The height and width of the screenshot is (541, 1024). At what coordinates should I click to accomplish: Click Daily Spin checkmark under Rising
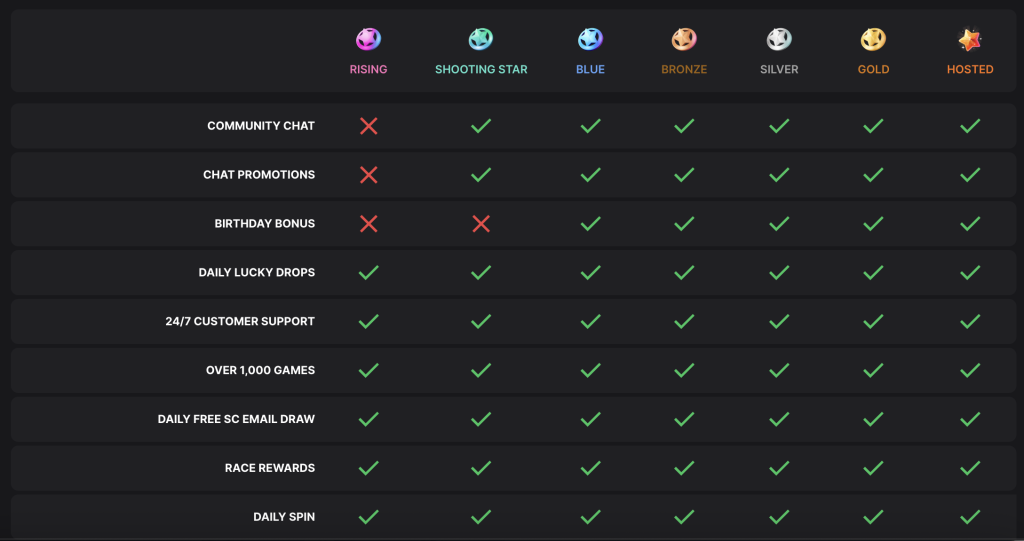pyautogui.click(x=368, y=517)
